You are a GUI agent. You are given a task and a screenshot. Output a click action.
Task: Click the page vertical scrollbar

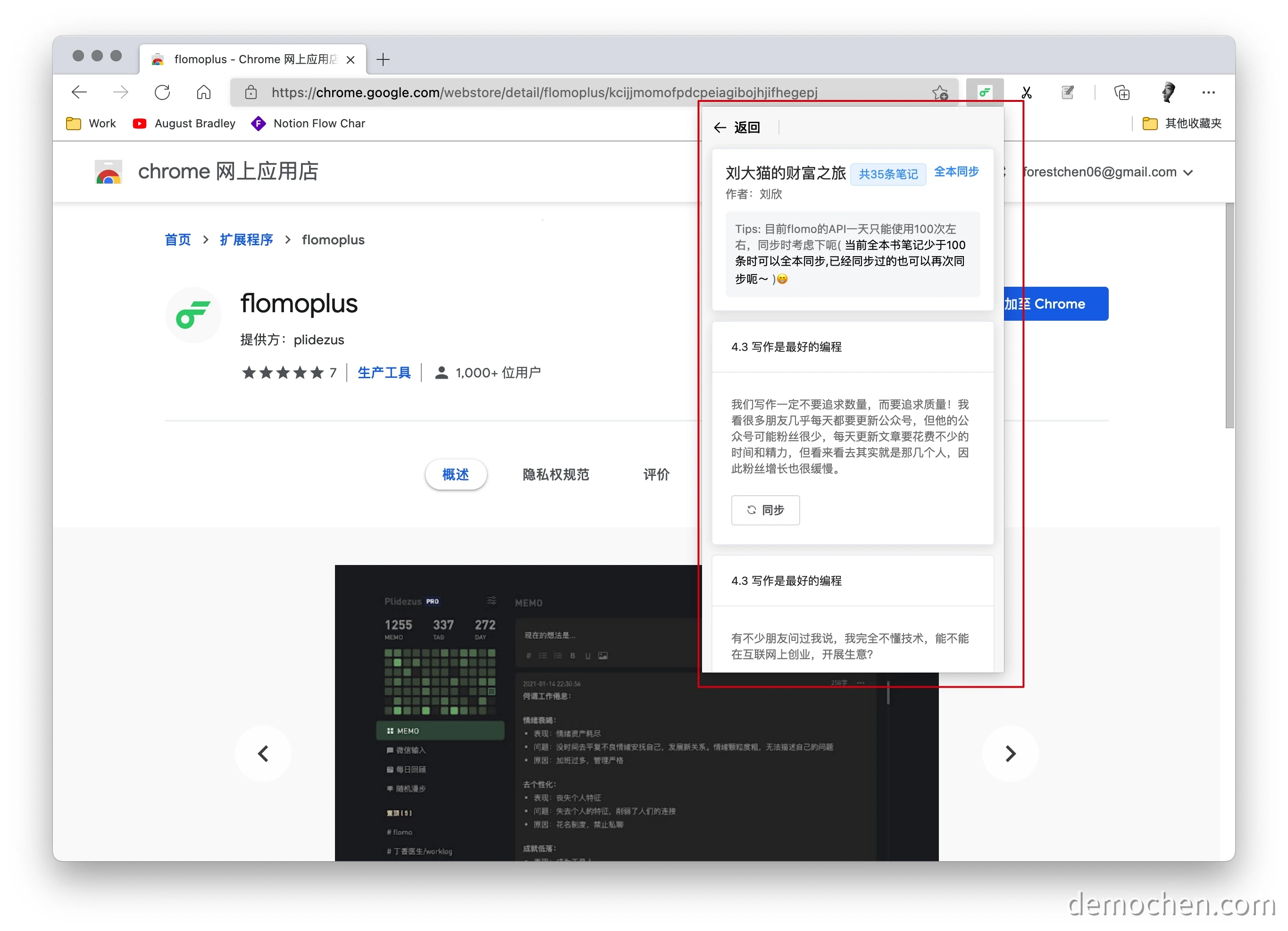(1229, 316)
